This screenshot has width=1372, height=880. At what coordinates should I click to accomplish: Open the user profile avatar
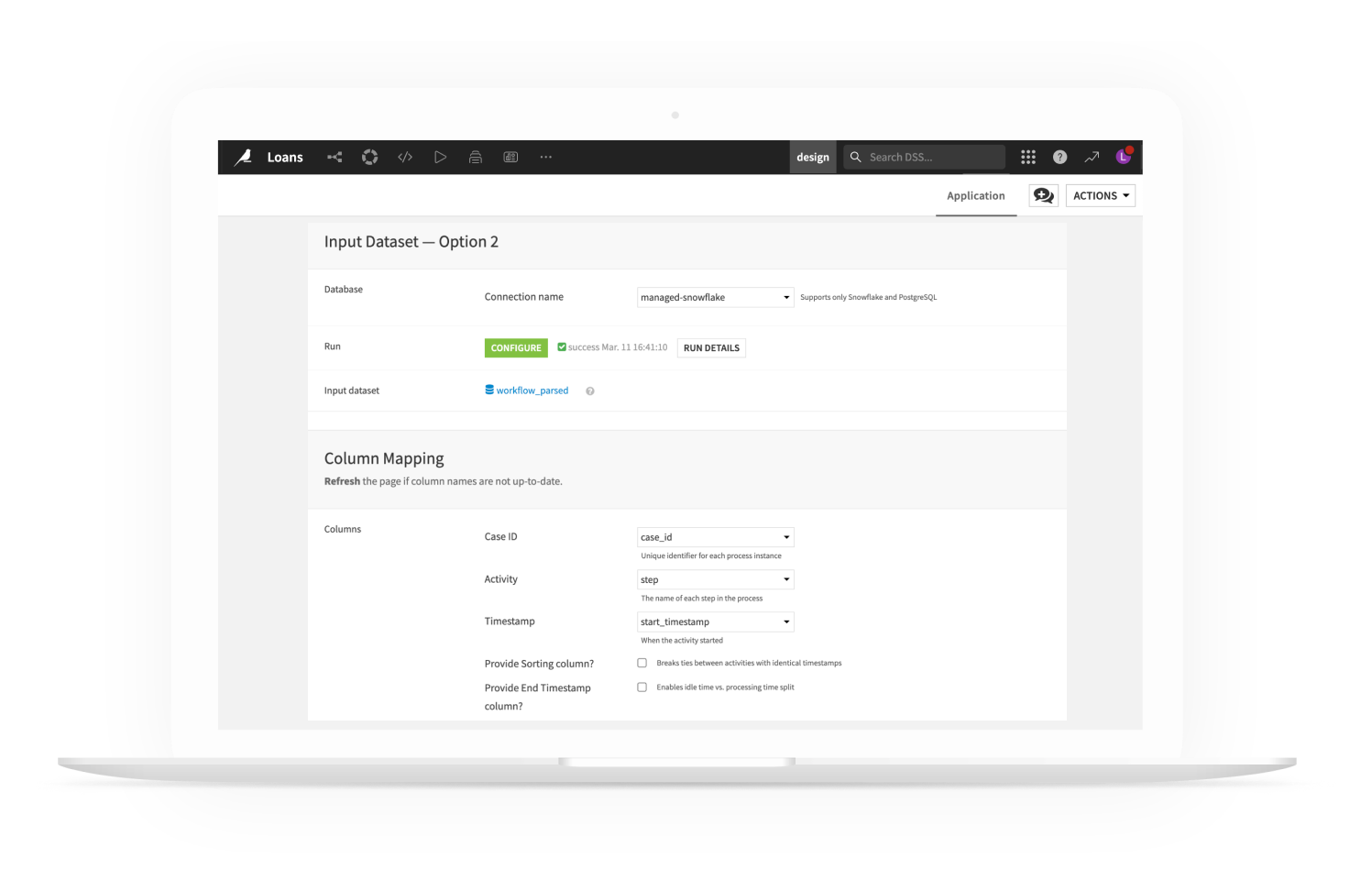click(x=1124, y=157)
